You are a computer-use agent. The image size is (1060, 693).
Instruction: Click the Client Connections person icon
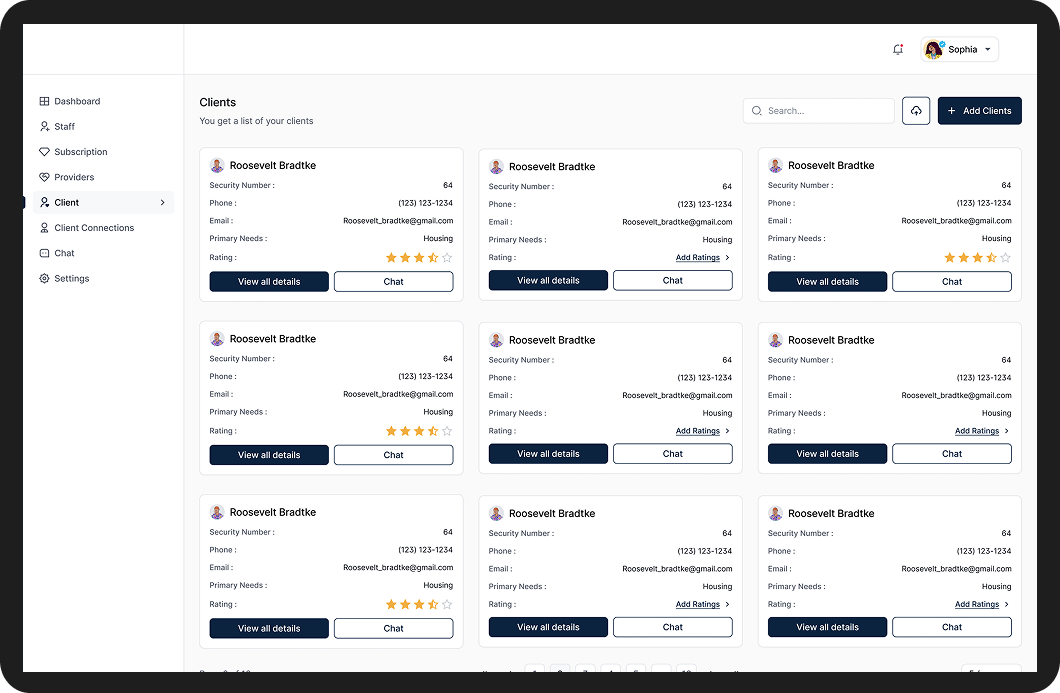[x=44, y=228]
